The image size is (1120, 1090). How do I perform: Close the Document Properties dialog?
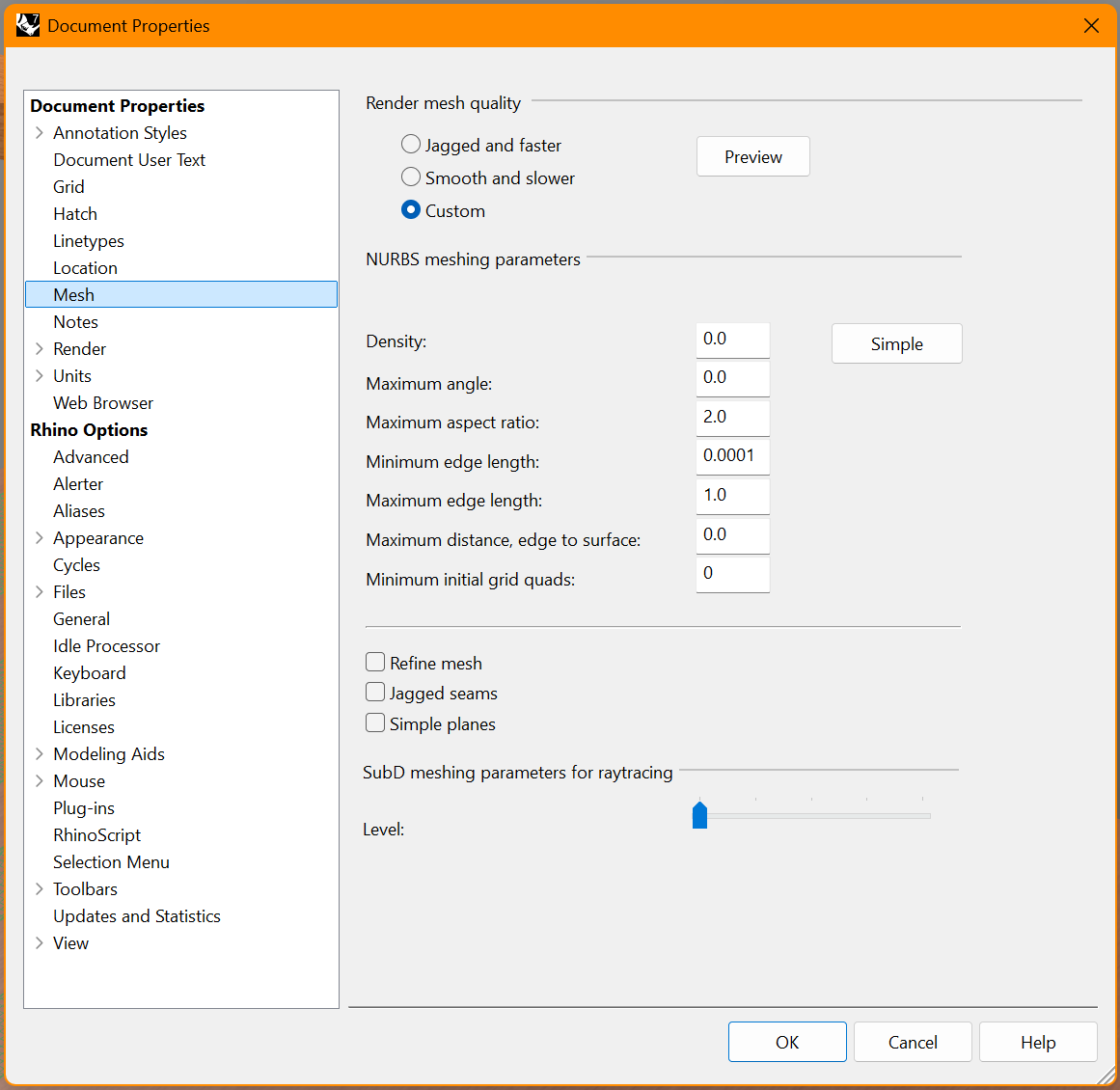1091,26
